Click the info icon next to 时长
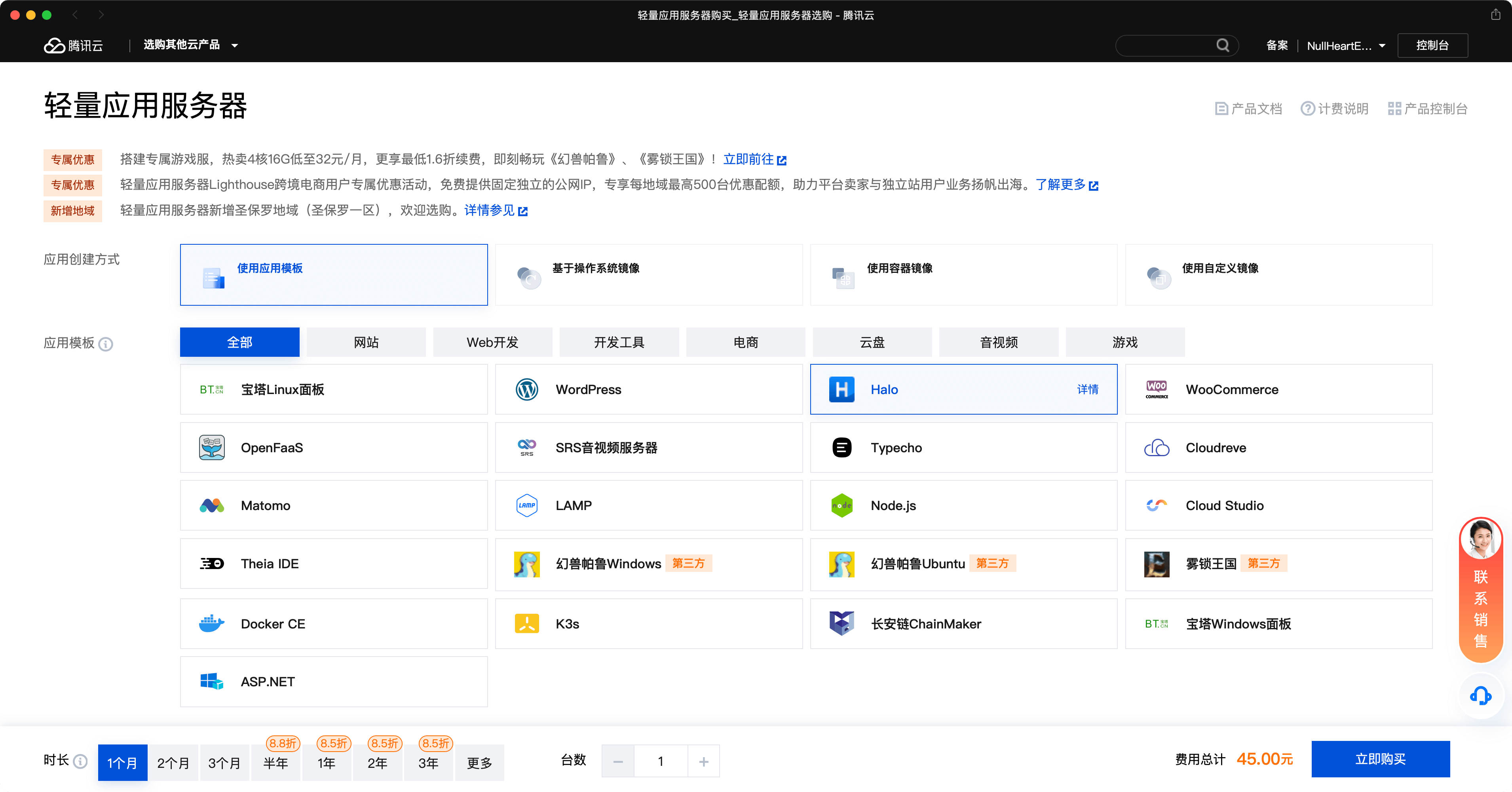 (80, 762)
